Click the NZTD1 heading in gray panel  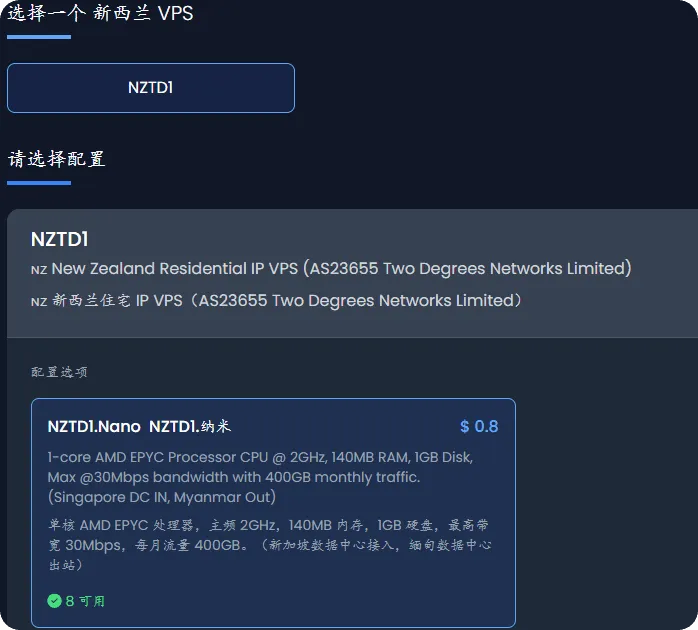60,239
